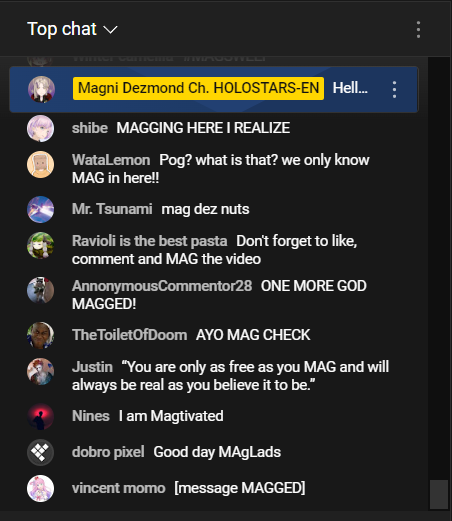Click vincent momo's pink avatar
The image size is (452, 521).
[40, 488]
